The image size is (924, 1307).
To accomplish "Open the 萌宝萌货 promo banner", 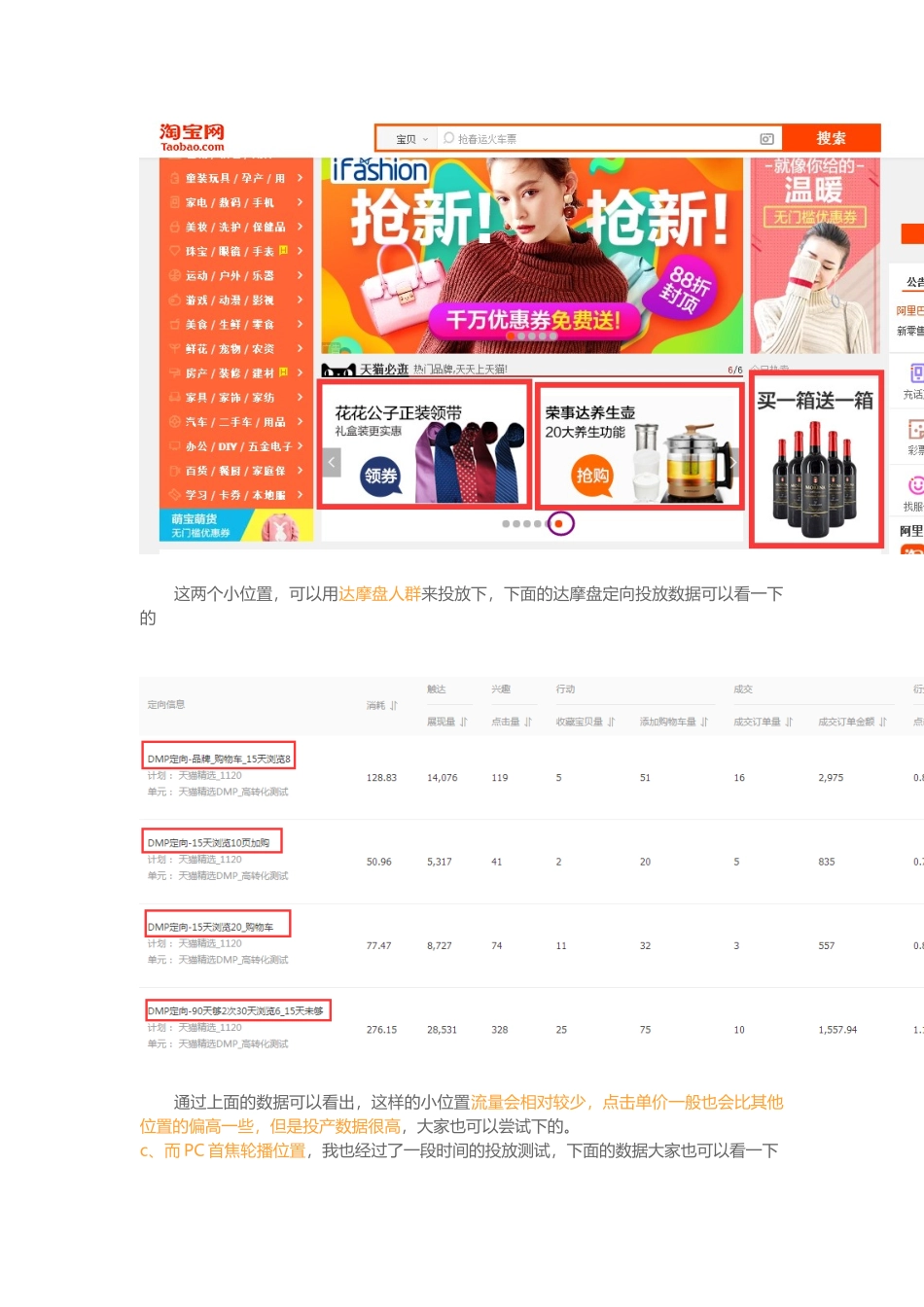I will (x=236, y=525).
